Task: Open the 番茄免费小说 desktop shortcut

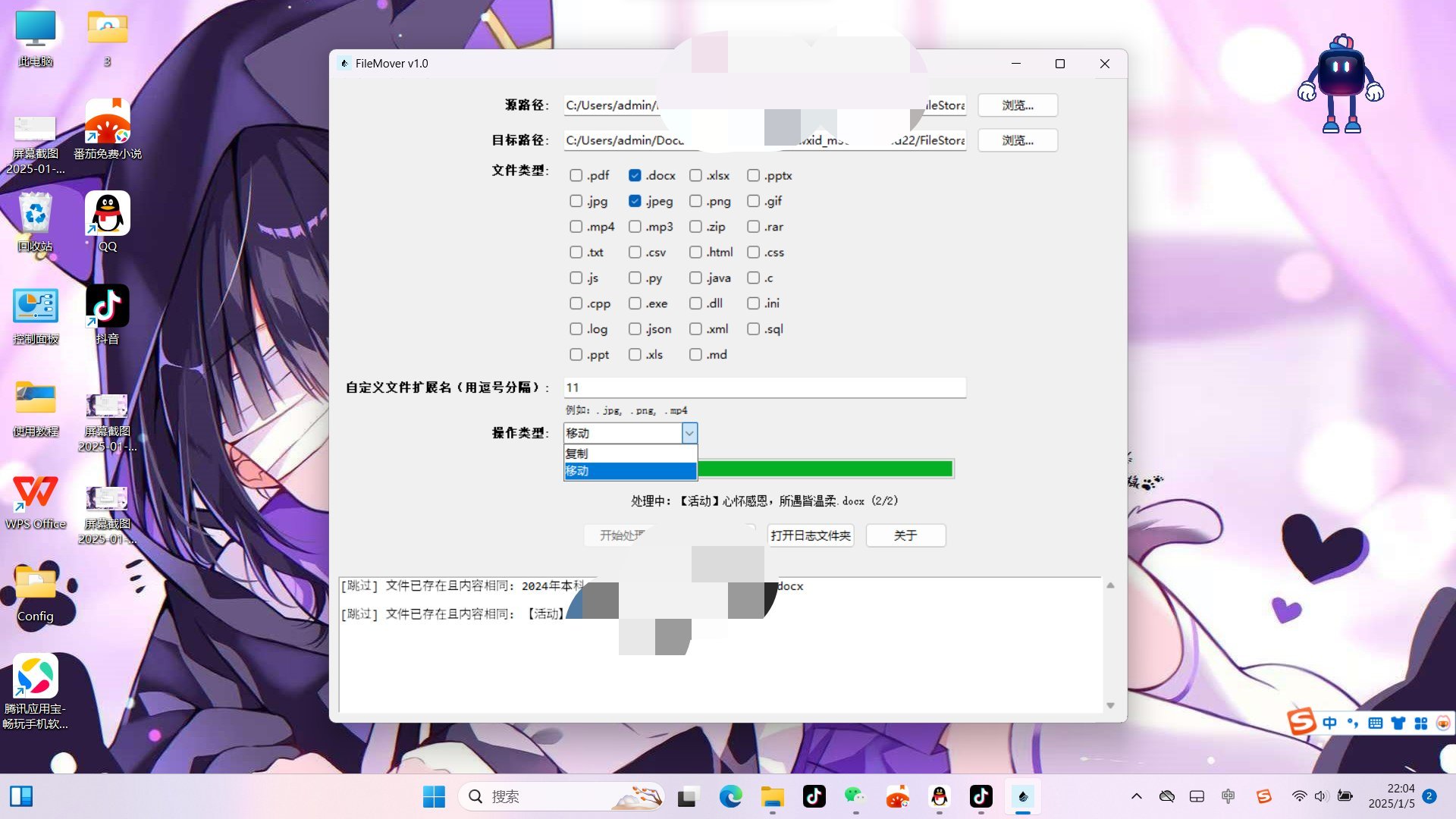Action: (x=107, y=129)
